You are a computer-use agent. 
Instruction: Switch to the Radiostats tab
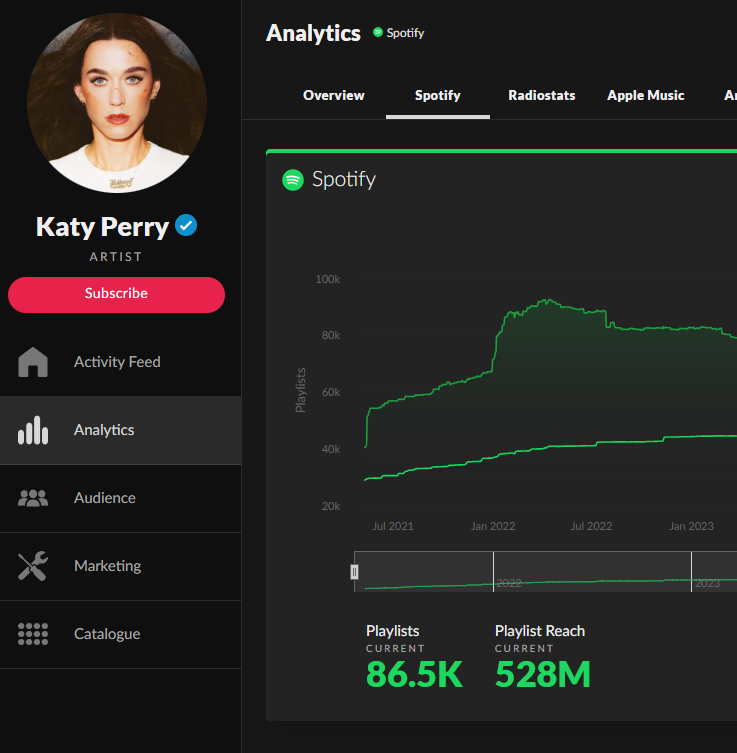pos(542,96)
